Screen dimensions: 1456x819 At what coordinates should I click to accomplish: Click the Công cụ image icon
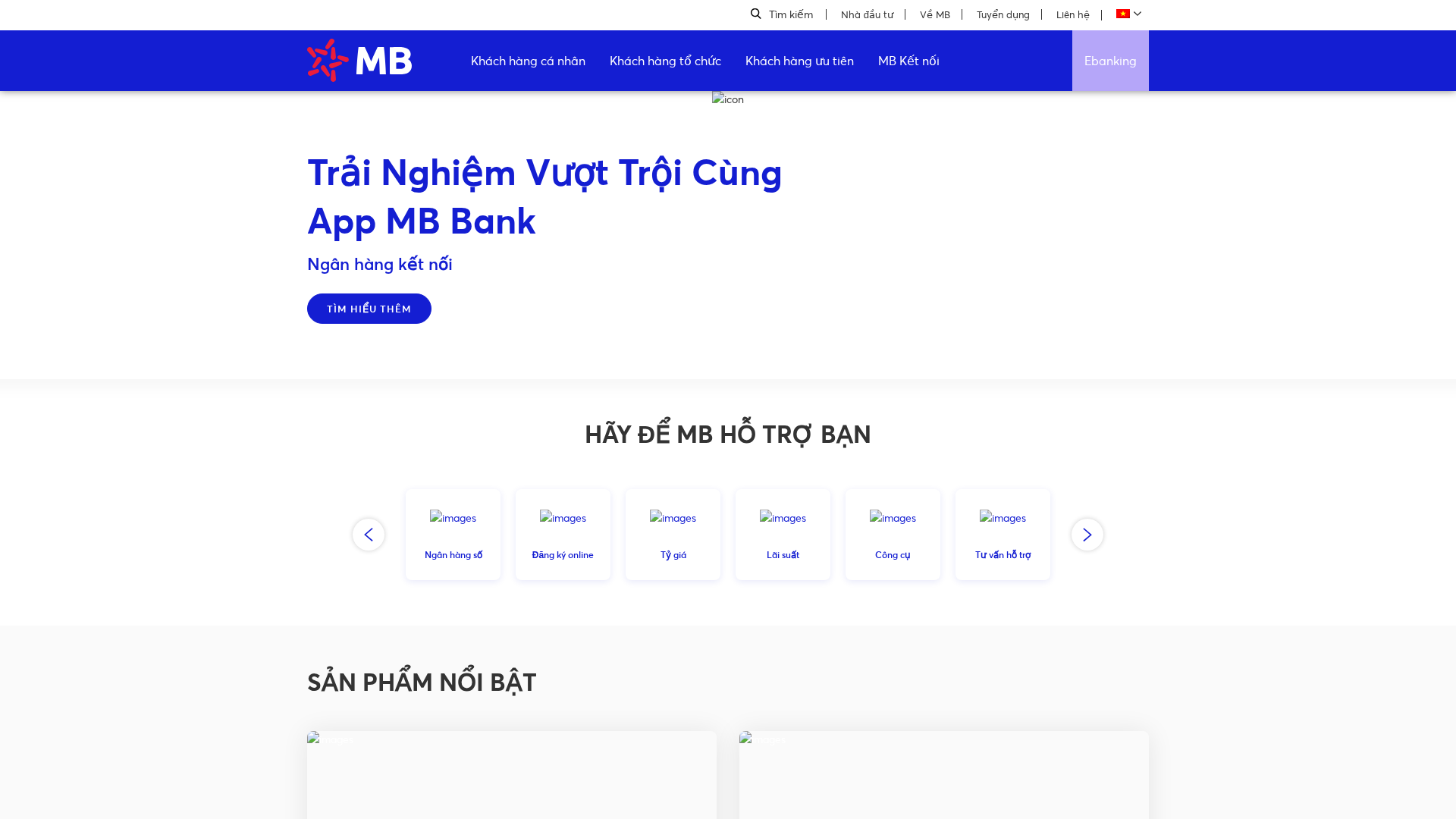pyautogui.click(x=893, y=518)
